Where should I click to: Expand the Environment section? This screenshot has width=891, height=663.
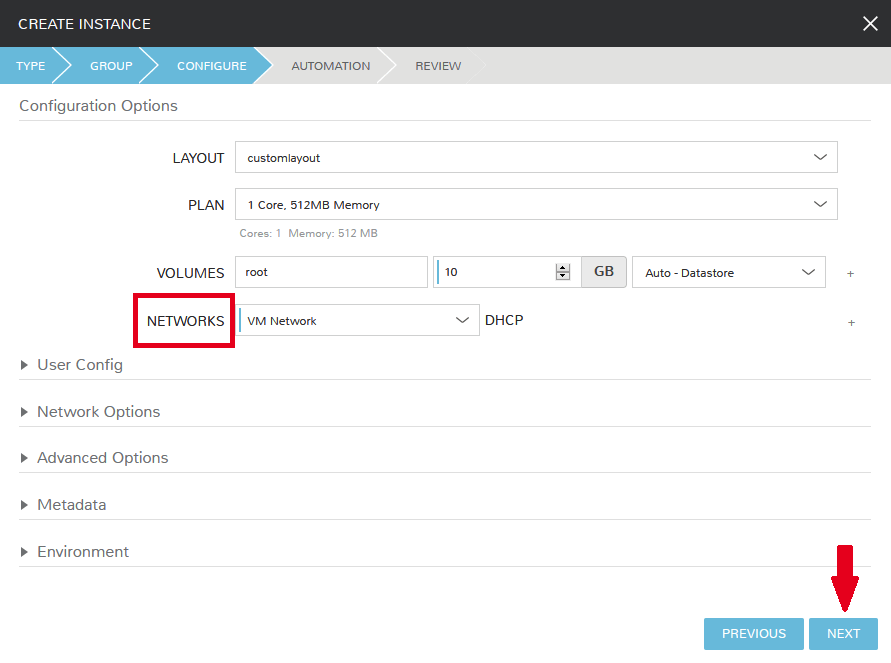pyautogui.click(x=83, y=552)
